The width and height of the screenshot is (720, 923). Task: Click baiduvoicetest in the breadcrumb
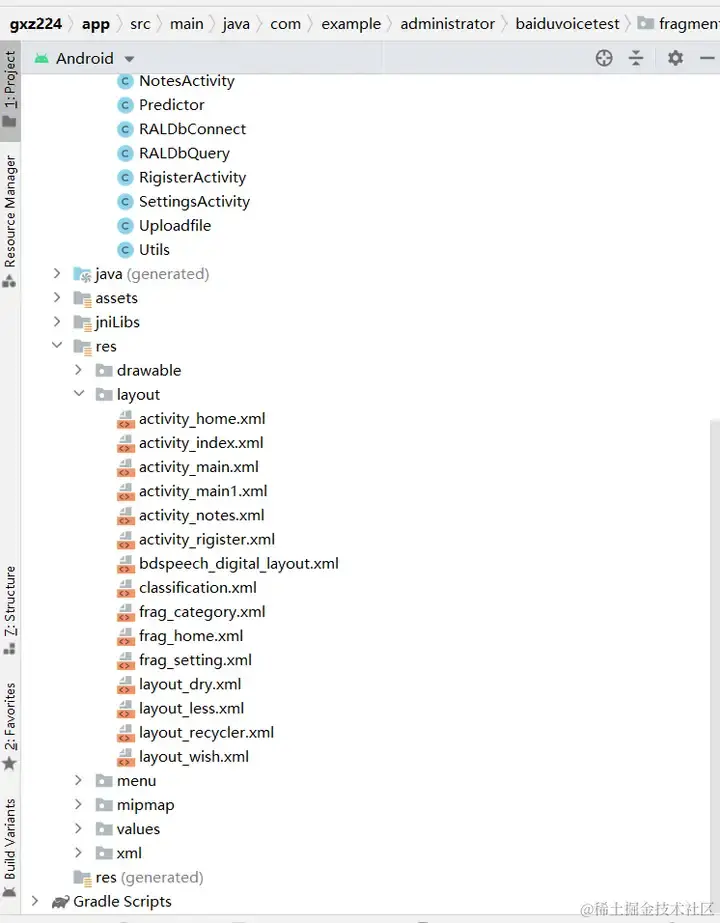coord(567,24)
